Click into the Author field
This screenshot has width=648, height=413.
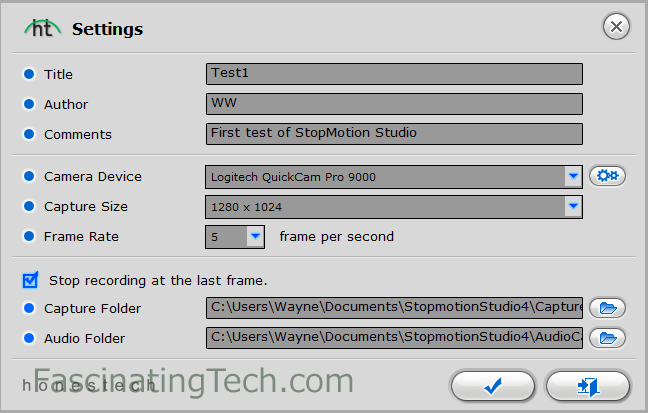coord(394,104)
